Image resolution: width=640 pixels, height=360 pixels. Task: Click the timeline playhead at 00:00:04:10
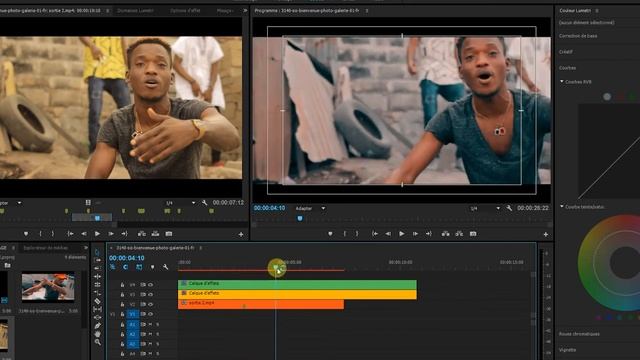(276, 268)
